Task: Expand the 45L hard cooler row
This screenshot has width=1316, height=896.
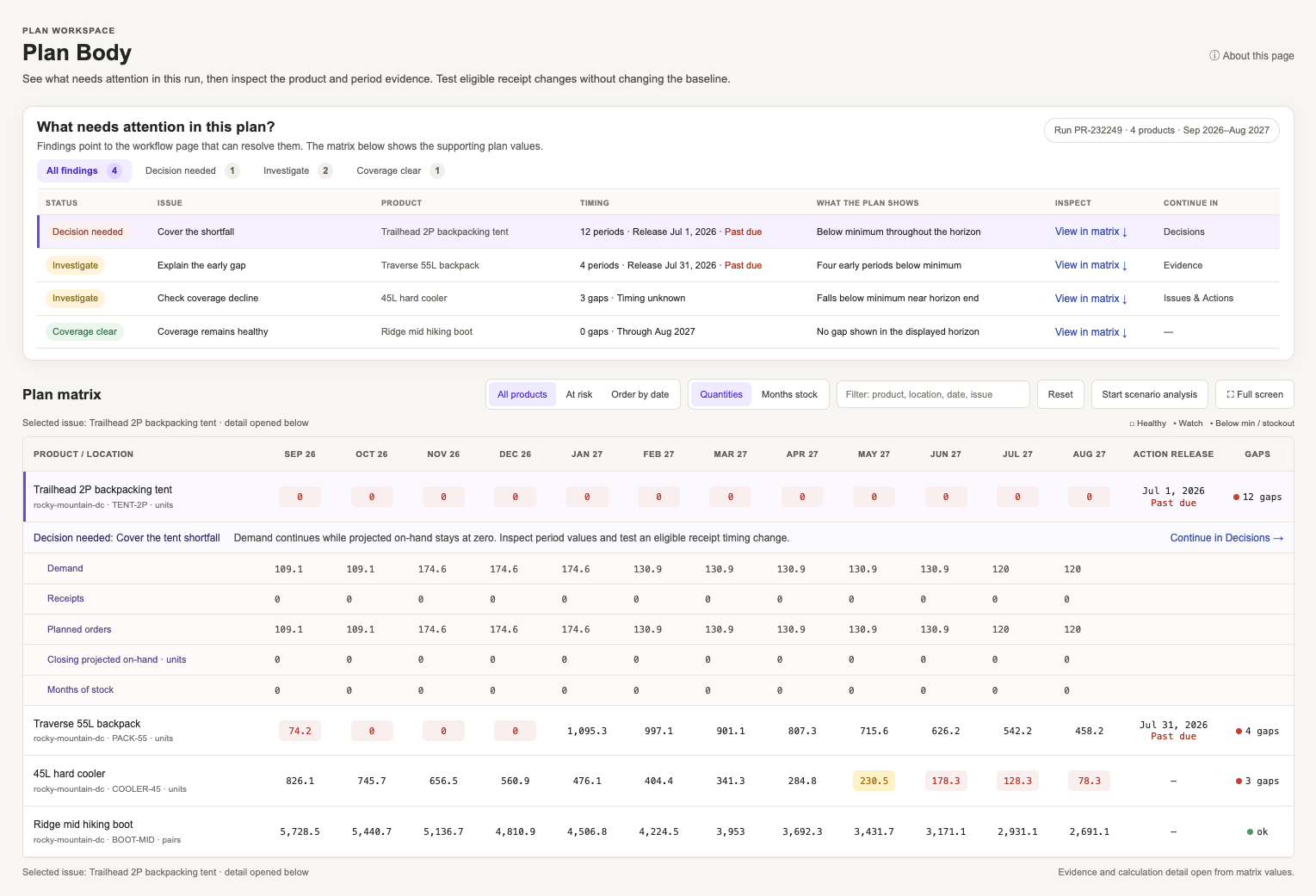Action: 658,781
